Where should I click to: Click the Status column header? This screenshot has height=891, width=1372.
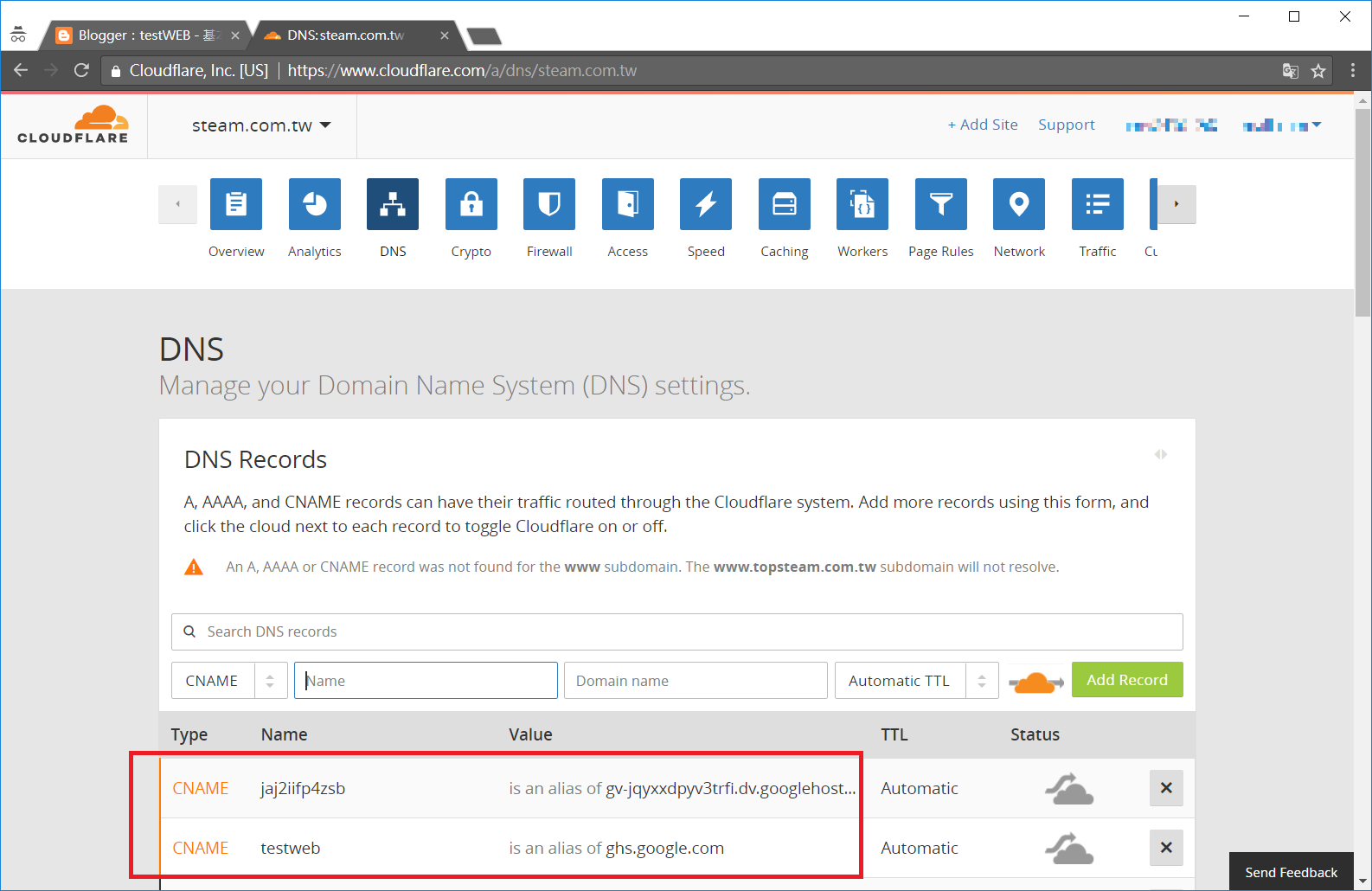[x=1035, y=734]
